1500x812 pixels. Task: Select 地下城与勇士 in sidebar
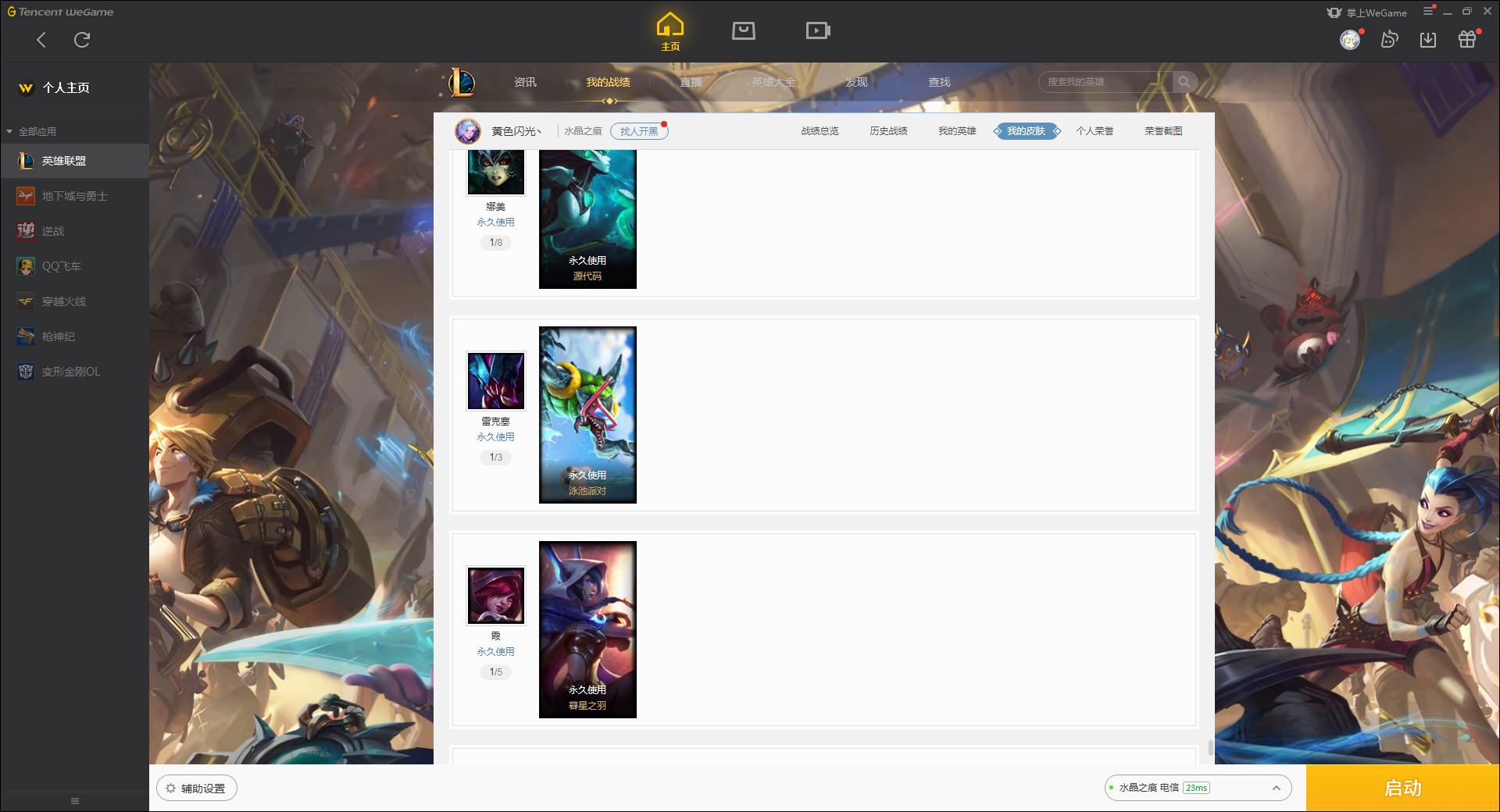pos(74,196)
